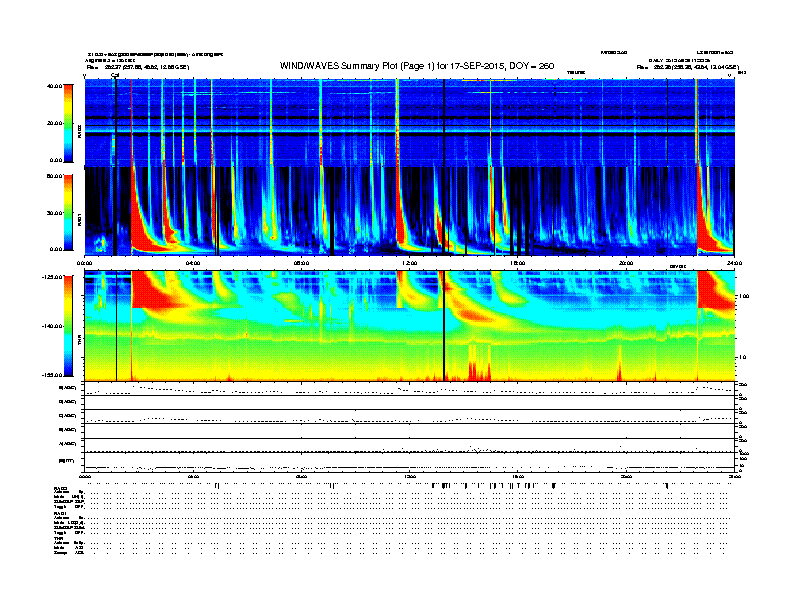Click the 30.00 label on RAD1 color scale
The image size is (792, 612).
coord(54,213)
